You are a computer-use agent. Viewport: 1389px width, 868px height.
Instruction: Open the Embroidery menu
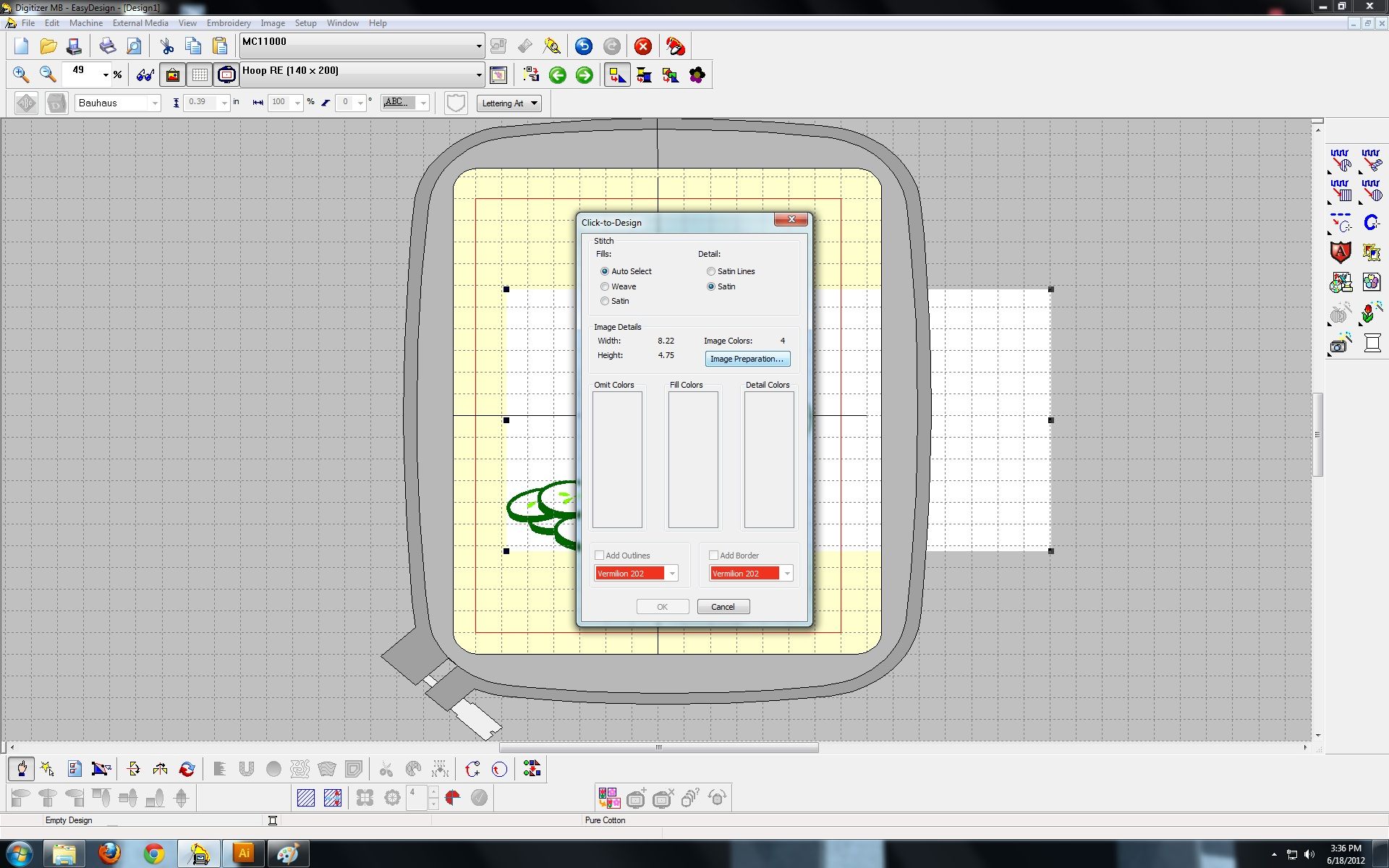point(229,22)
